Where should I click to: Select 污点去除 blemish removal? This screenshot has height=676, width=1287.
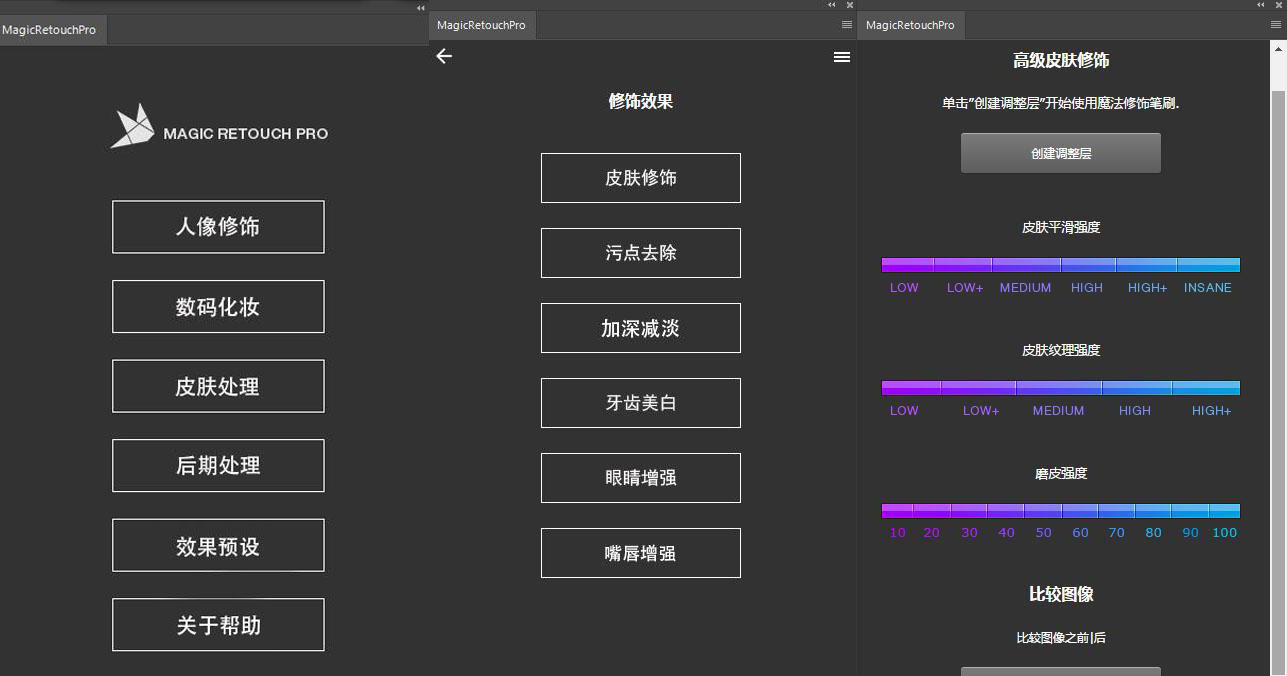click(x=640, y=253)
